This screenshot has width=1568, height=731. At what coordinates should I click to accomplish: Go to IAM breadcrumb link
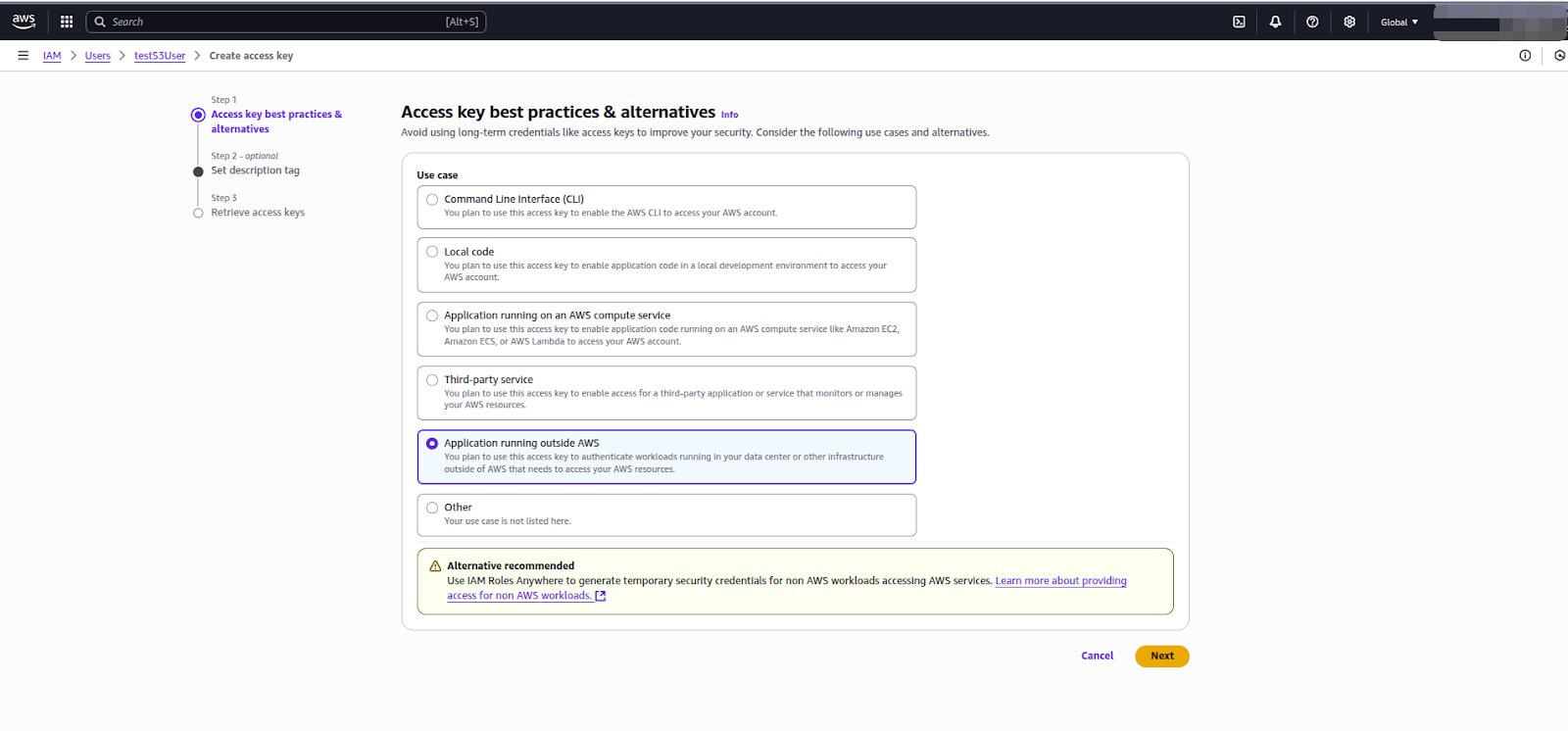(52, 56)
